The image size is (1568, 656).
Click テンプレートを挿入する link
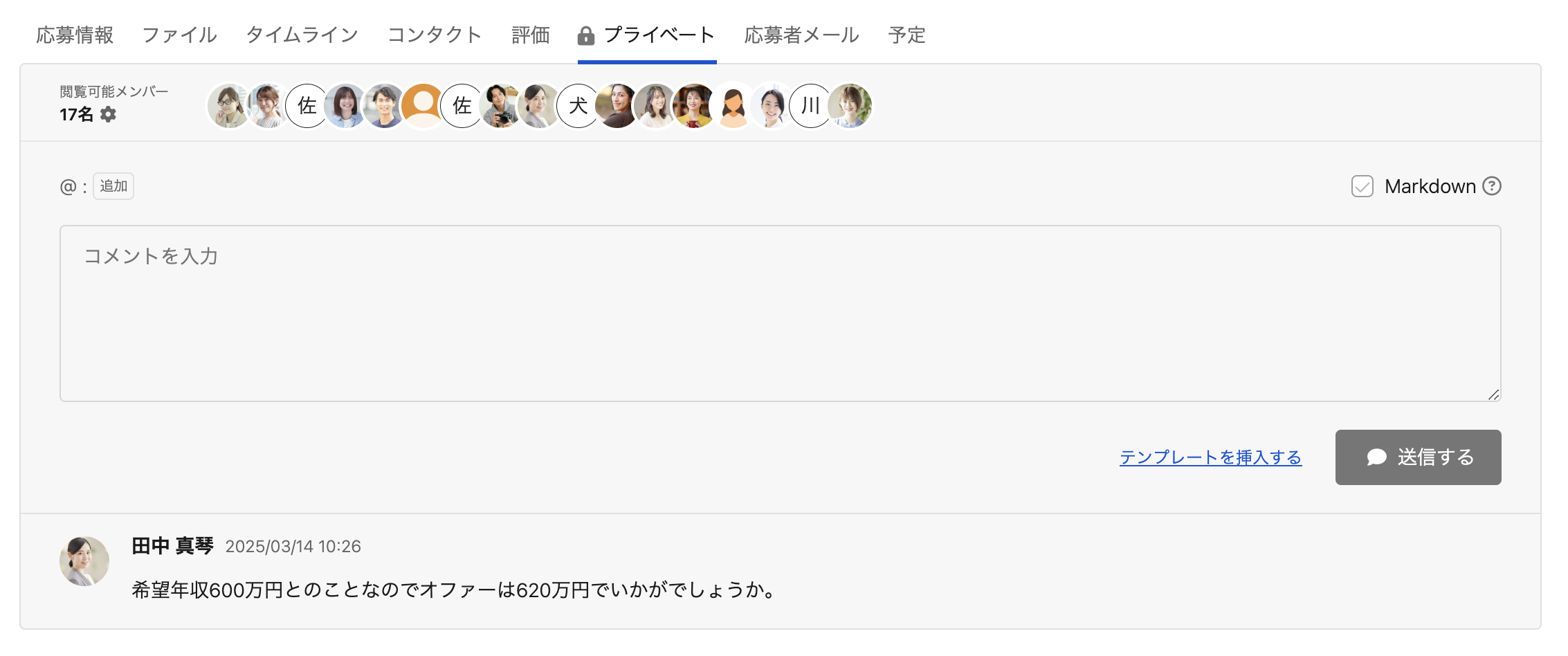pos(1210,457)
